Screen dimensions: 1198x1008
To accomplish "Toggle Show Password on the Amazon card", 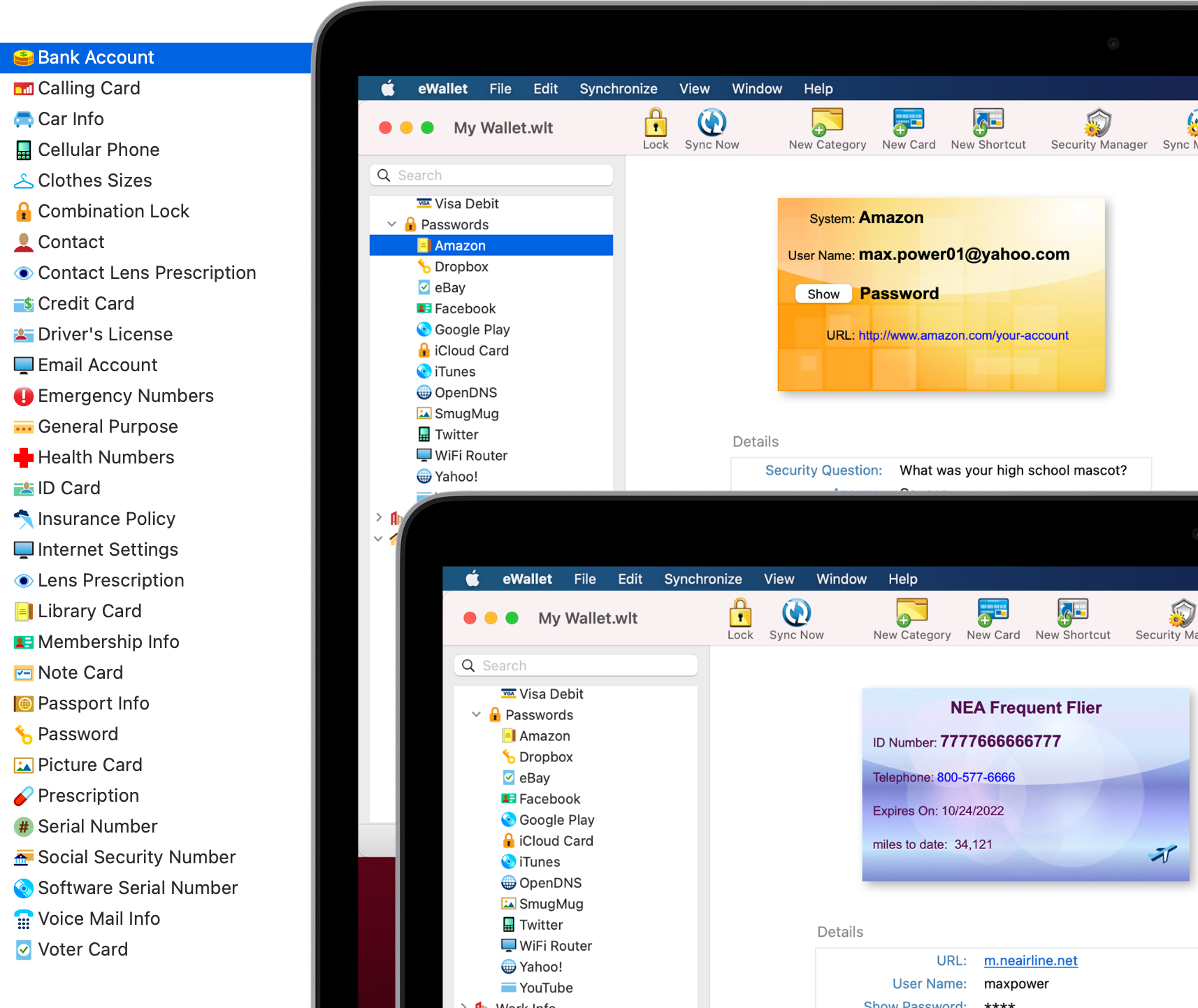I will 823,294.
